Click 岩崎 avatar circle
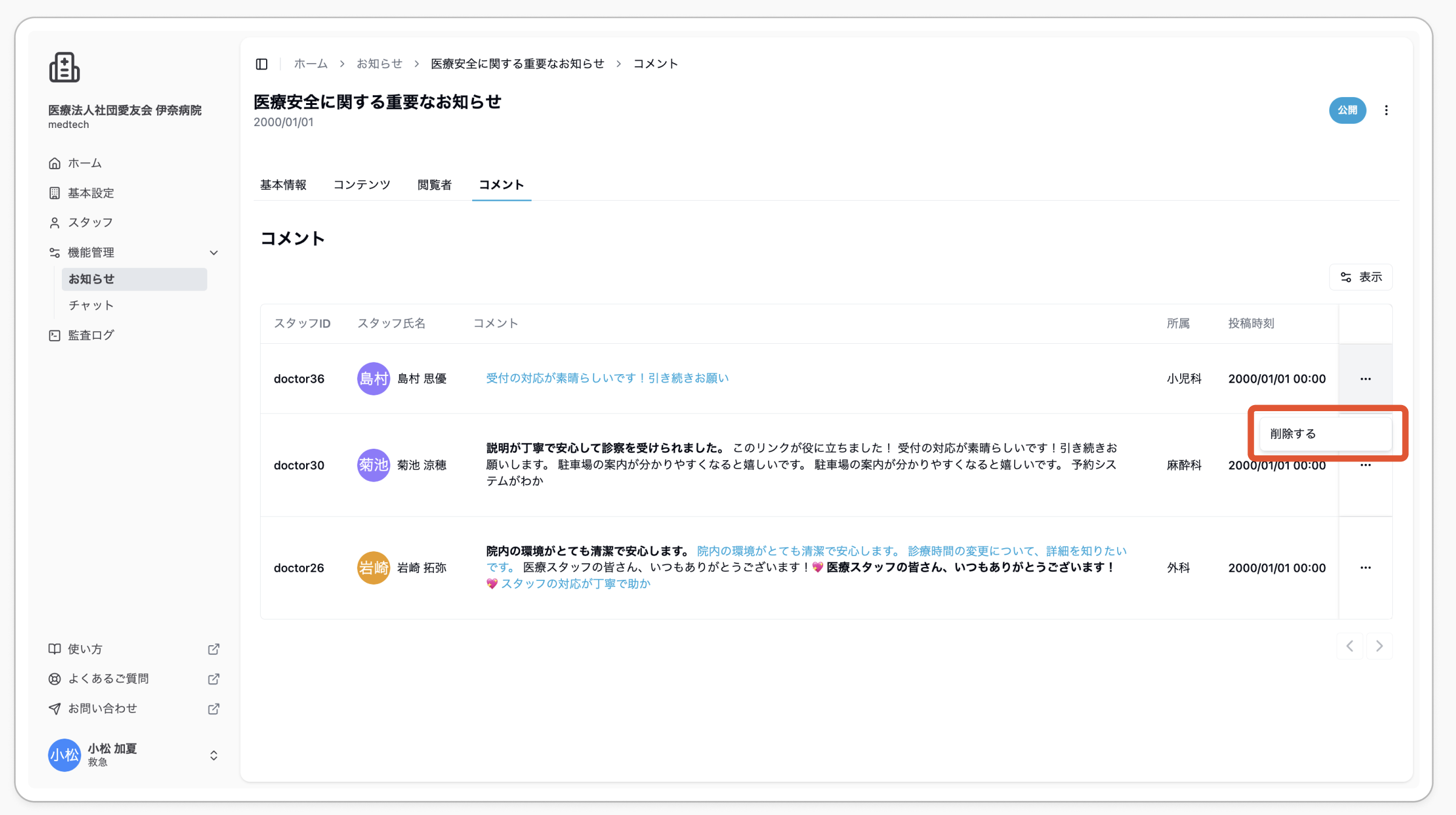Viewport: 1456px width, 815px height. click(x=373, y=568)
